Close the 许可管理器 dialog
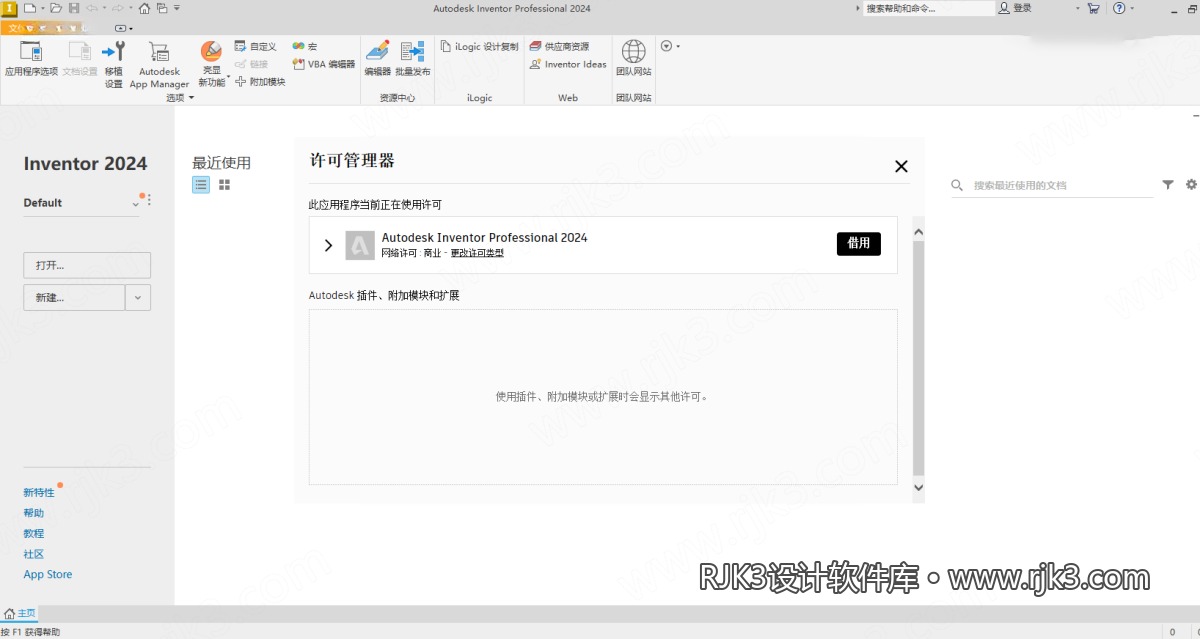The width and height of the screenshot is (1200, 639). pyautogui.click(x=901, y=166)
